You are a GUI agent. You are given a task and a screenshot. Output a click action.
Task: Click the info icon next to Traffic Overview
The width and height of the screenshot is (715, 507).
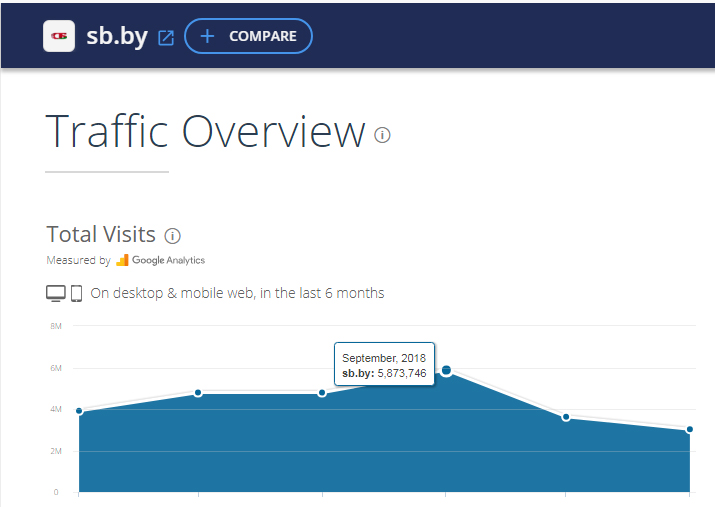coord(382,135)
